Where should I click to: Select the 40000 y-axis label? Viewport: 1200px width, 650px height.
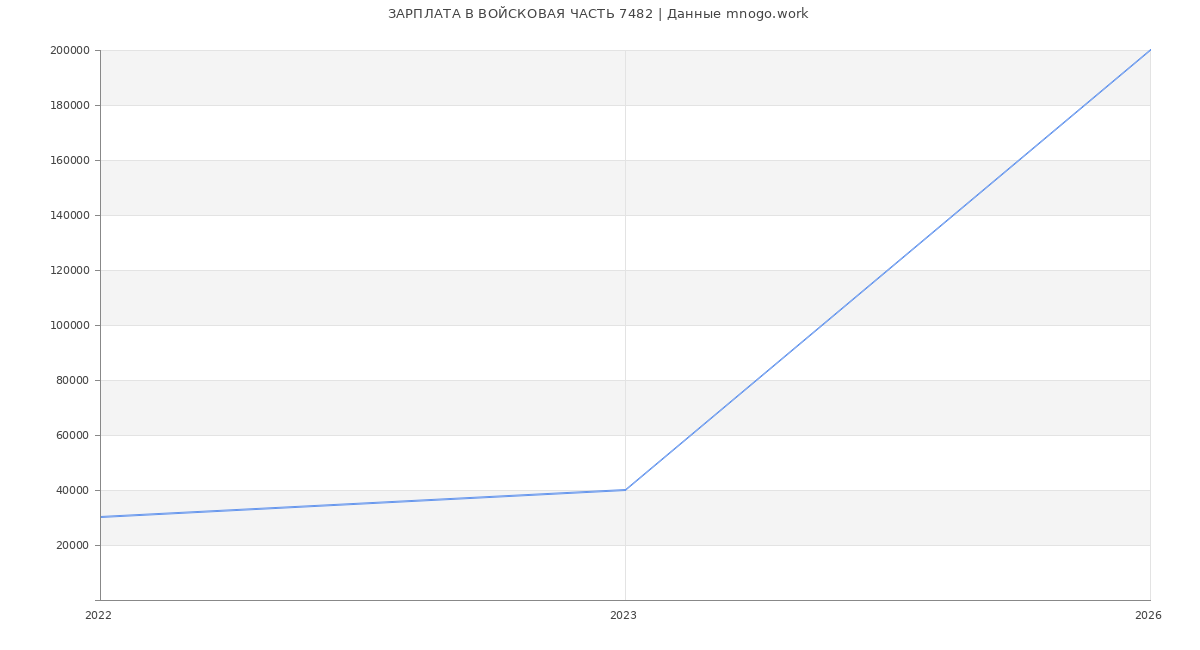pyautogui.click(x=73, y=490)
